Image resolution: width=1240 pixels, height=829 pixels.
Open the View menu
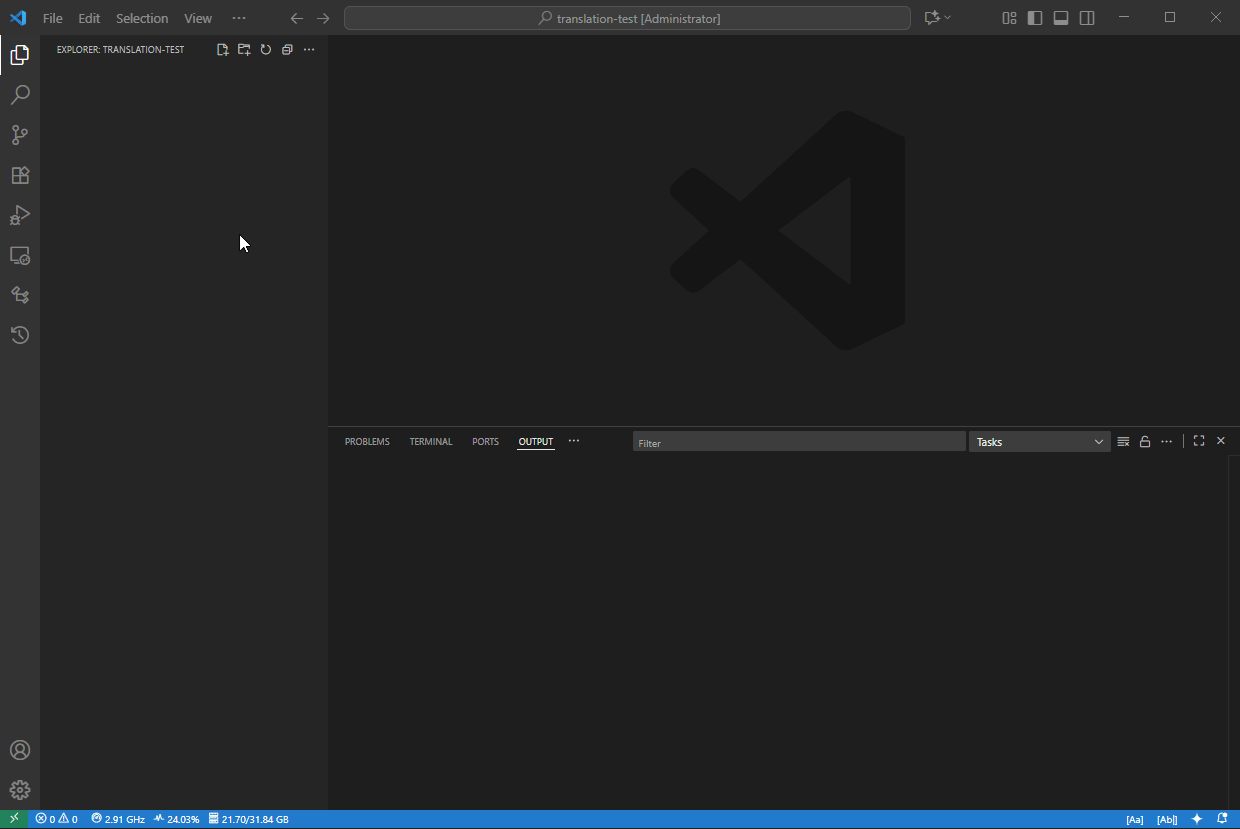[x=198, y=18]
